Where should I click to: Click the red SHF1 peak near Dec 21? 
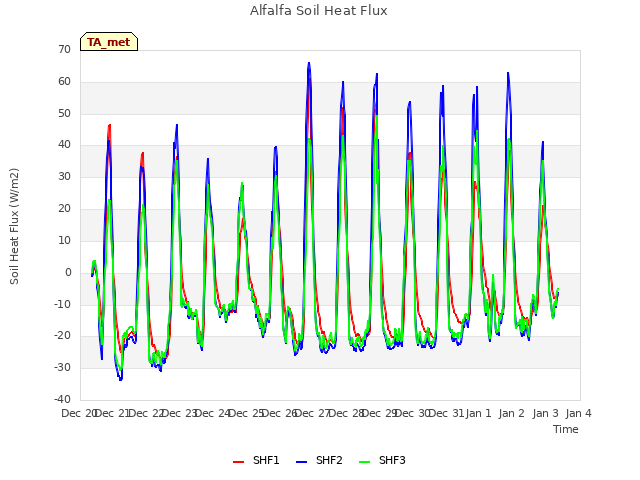tap(109, 125)
